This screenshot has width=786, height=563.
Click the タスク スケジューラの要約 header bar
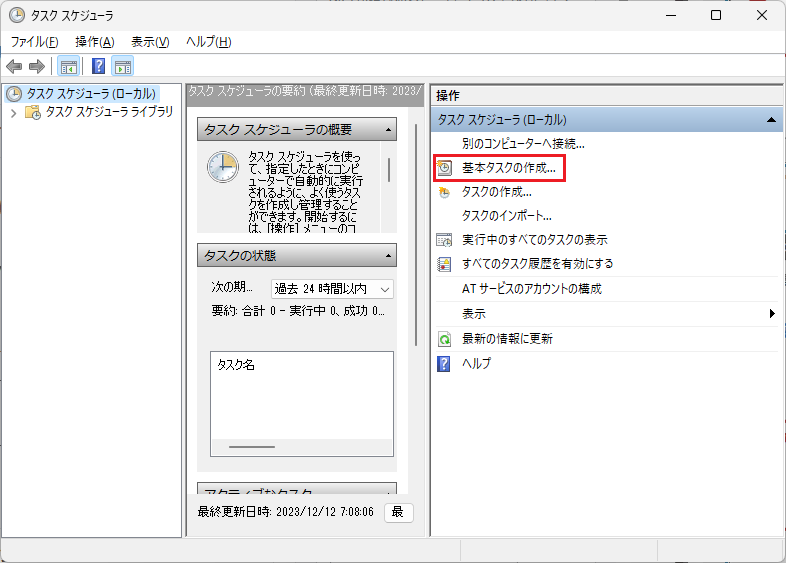[x=305, y=93]
